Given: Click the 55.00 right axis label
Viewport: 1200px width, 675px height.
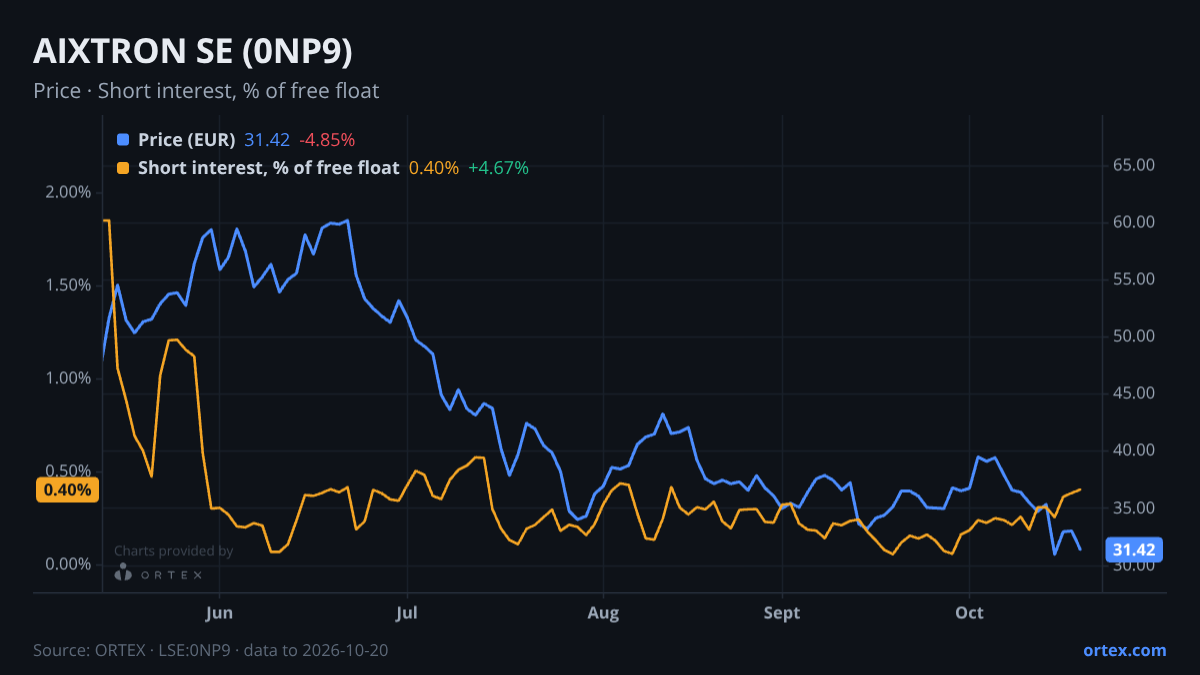Looking at the screenshot, I should (1134, 279).
